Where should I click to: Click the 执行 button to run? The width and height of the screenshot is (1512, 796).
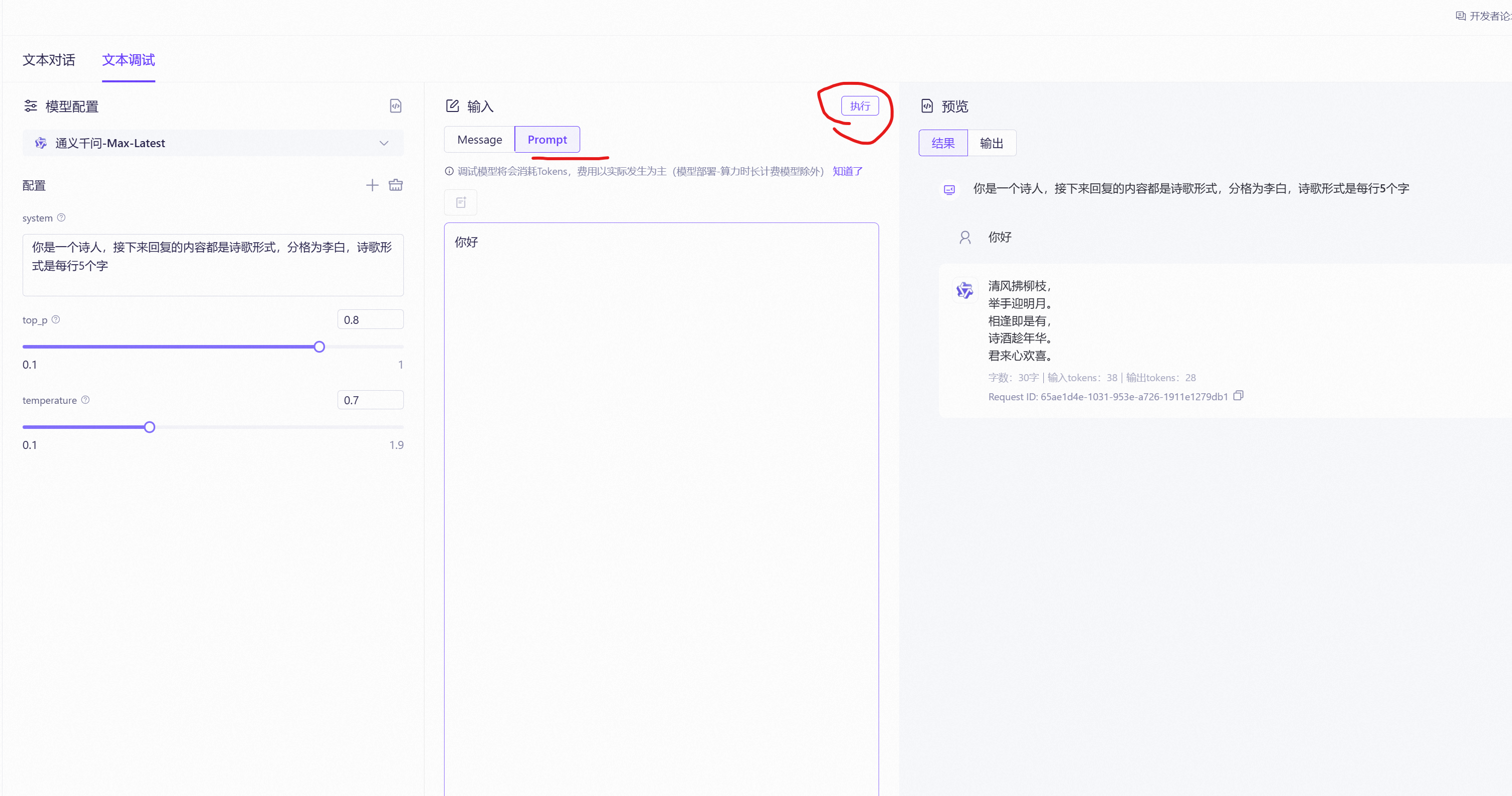[859, 106]
